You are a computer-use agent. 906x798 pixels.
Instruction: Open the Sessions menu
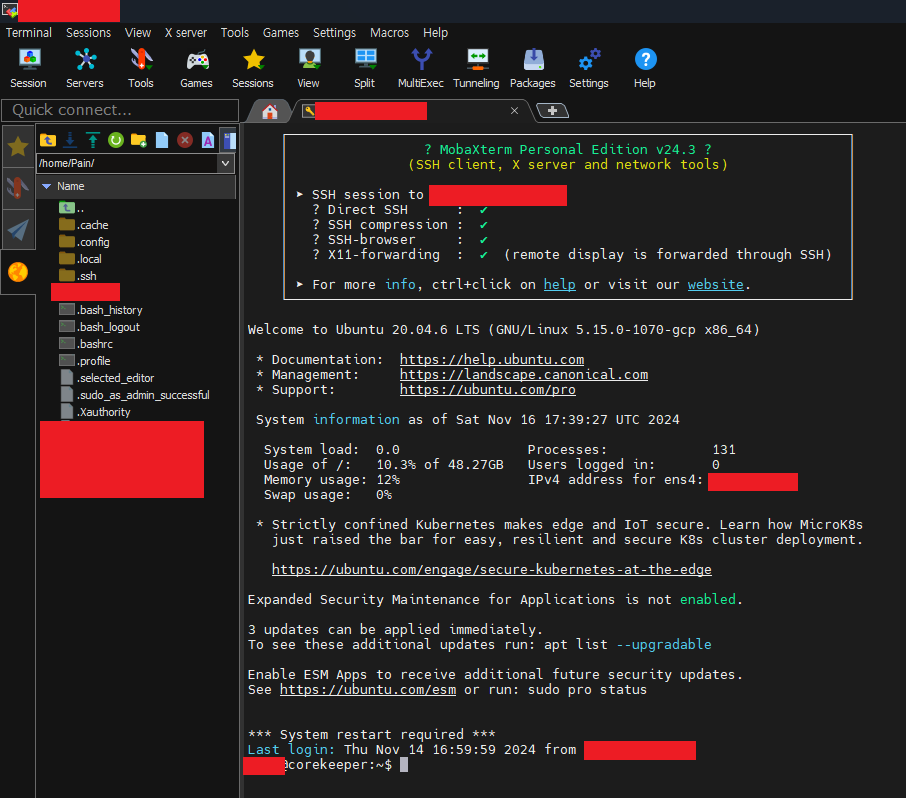tap(88, 32)
